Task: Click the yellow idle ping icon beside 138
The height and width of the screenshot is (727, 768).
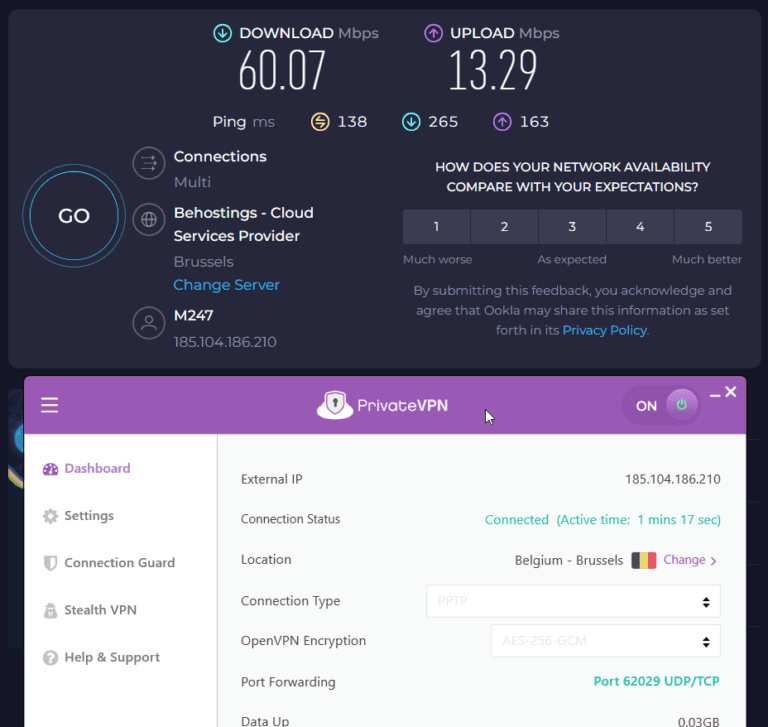Action: pos(320,121)
